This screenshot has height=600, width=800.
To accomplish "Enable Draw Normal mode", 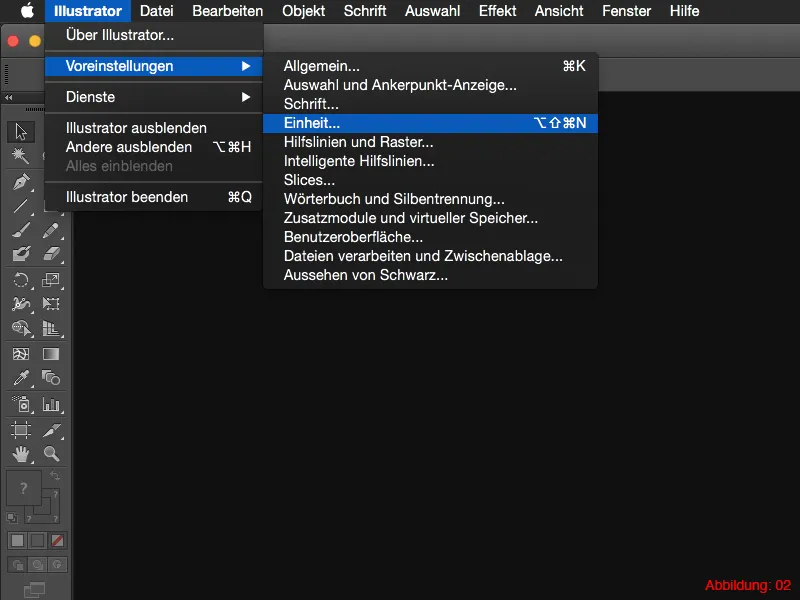I will point(17,564).
